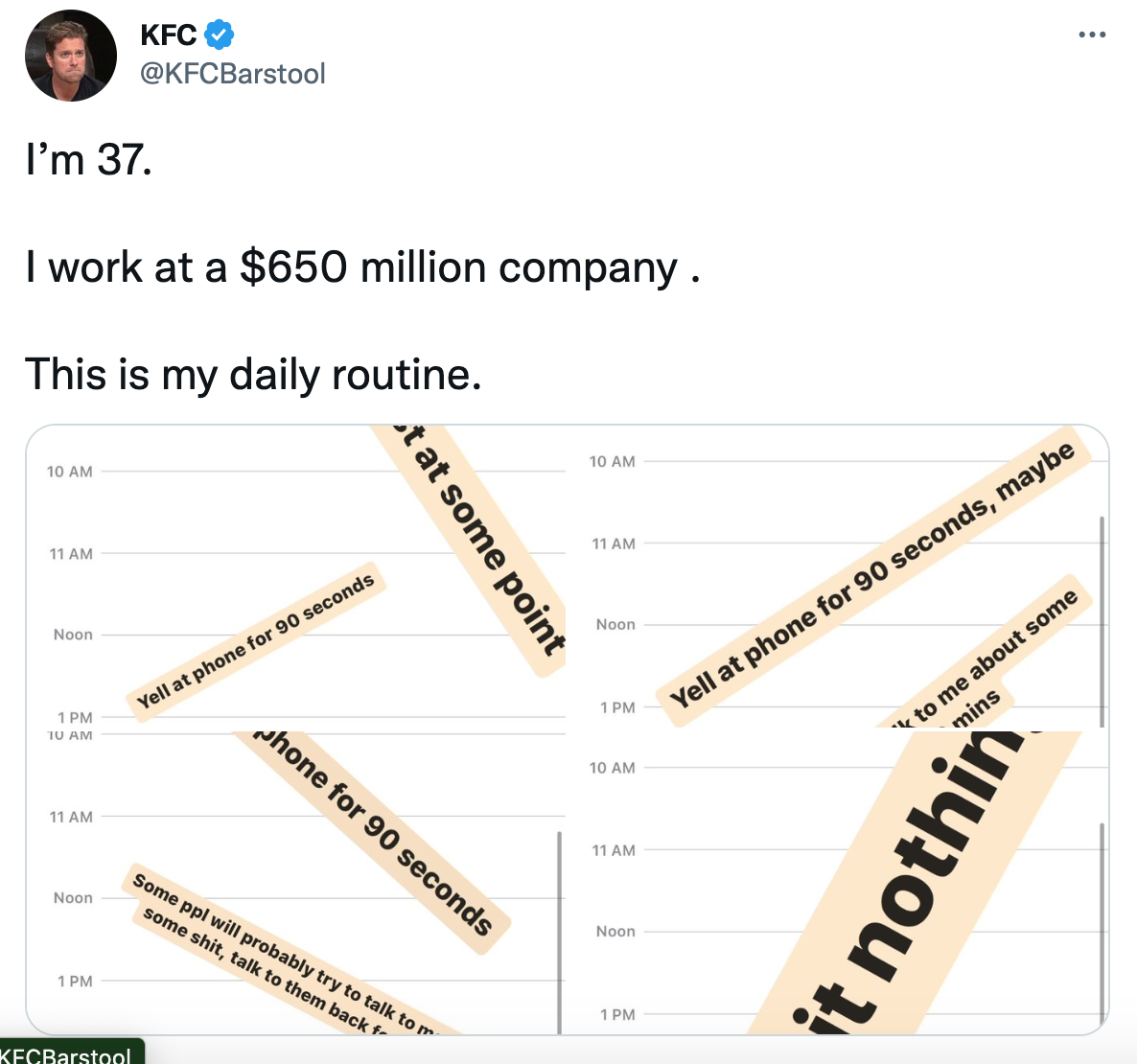
Task: Open the three-dot more options menu
Action: point(1092,35)
